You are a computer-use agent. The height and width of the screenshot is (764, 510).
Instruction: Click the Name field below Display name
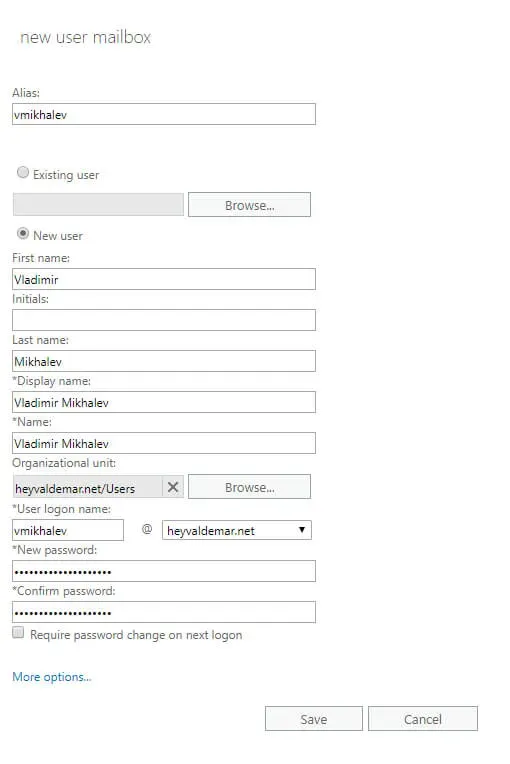pos(164,443)
